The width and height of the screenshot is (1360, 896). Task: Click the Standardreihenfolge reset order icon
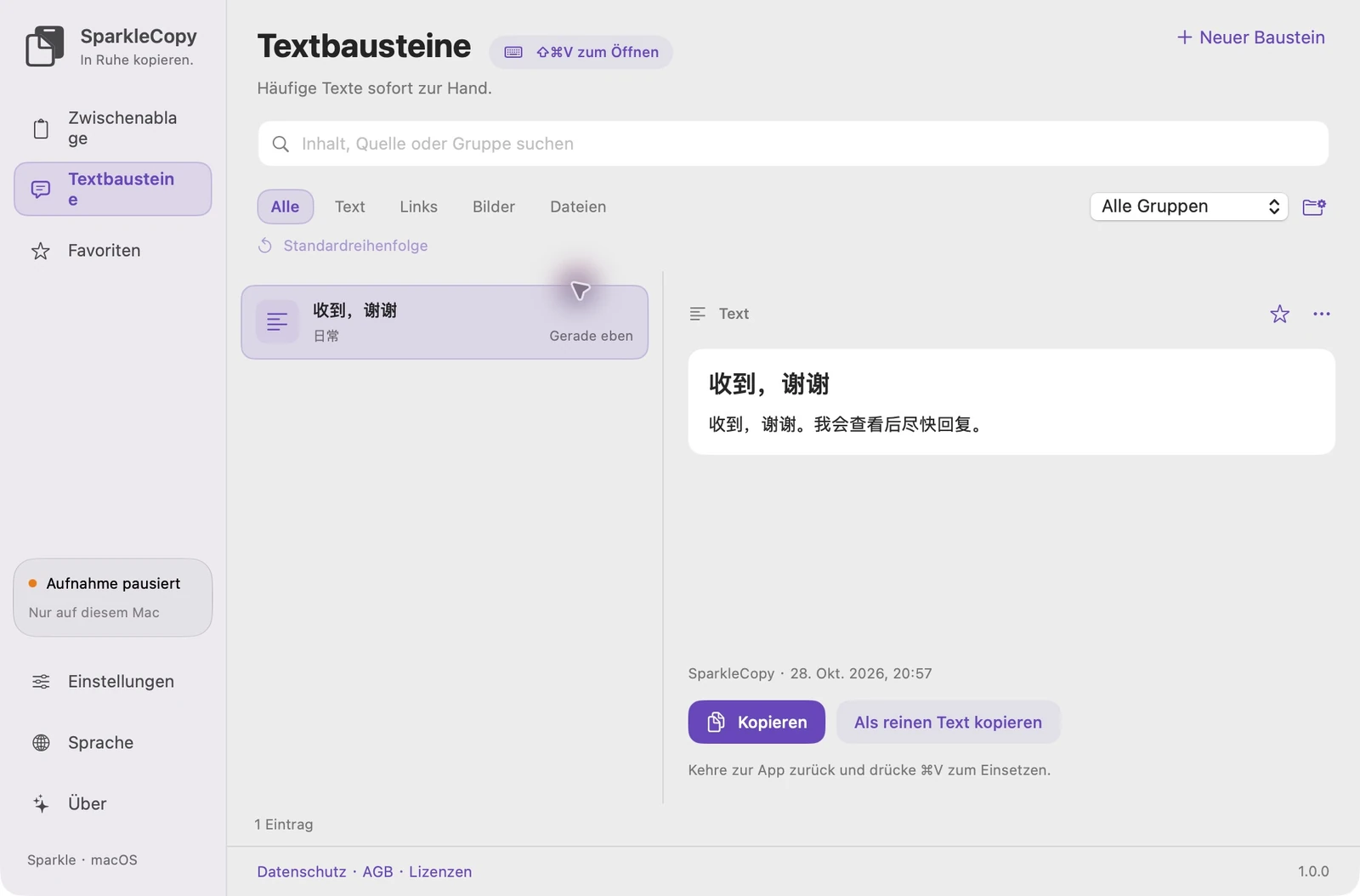pos(265,246)
